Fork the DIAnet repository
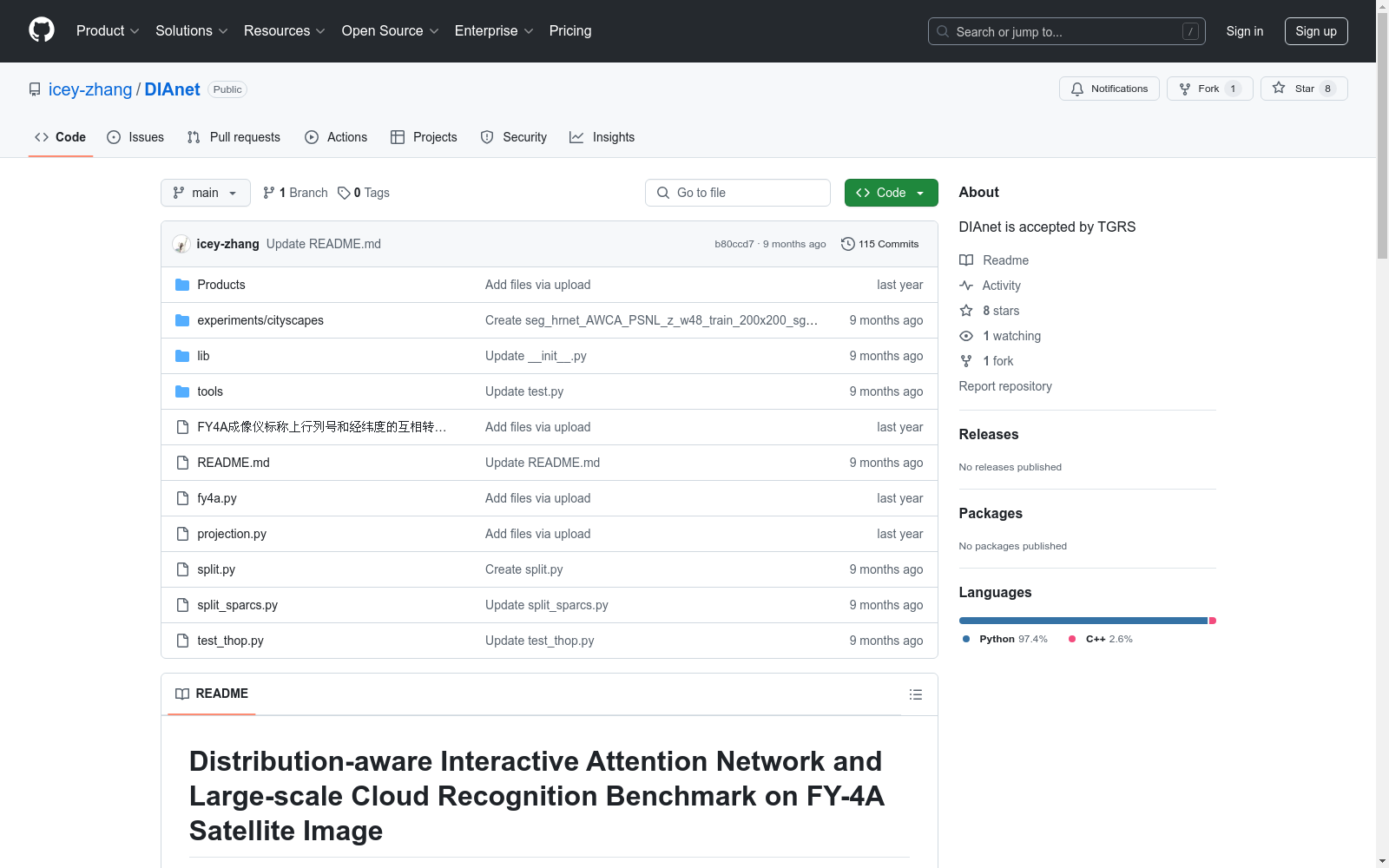The height and width of the screenshot is (868, 1389). pos(1209,89)
